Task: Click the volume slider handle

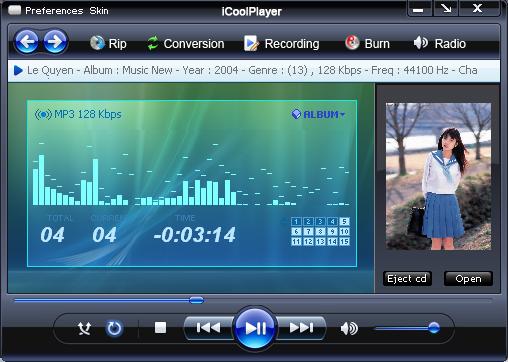Action: 434,328
